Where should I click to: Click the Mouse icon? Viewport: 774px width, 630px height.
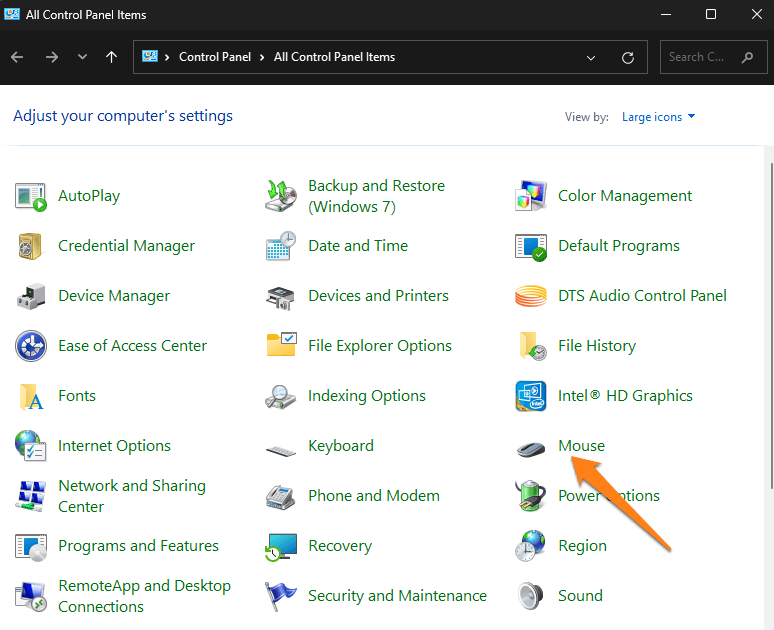coord(531,449)
